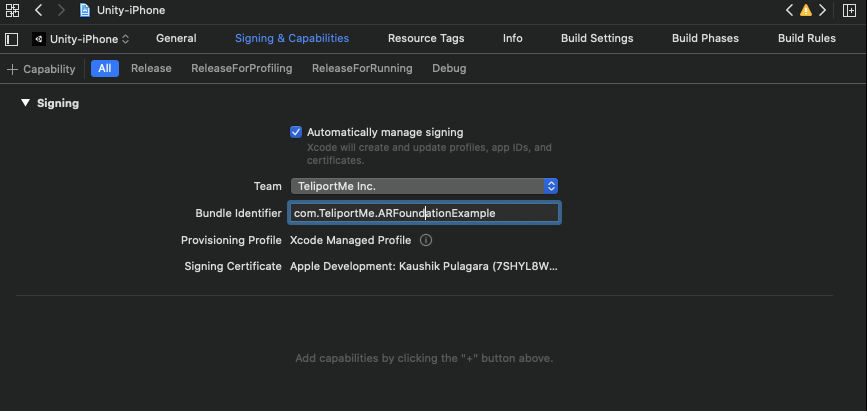Filter by ReleaseForProfiling configuration
The width and height of the screenshot is (867, 411).
point(242,69)
